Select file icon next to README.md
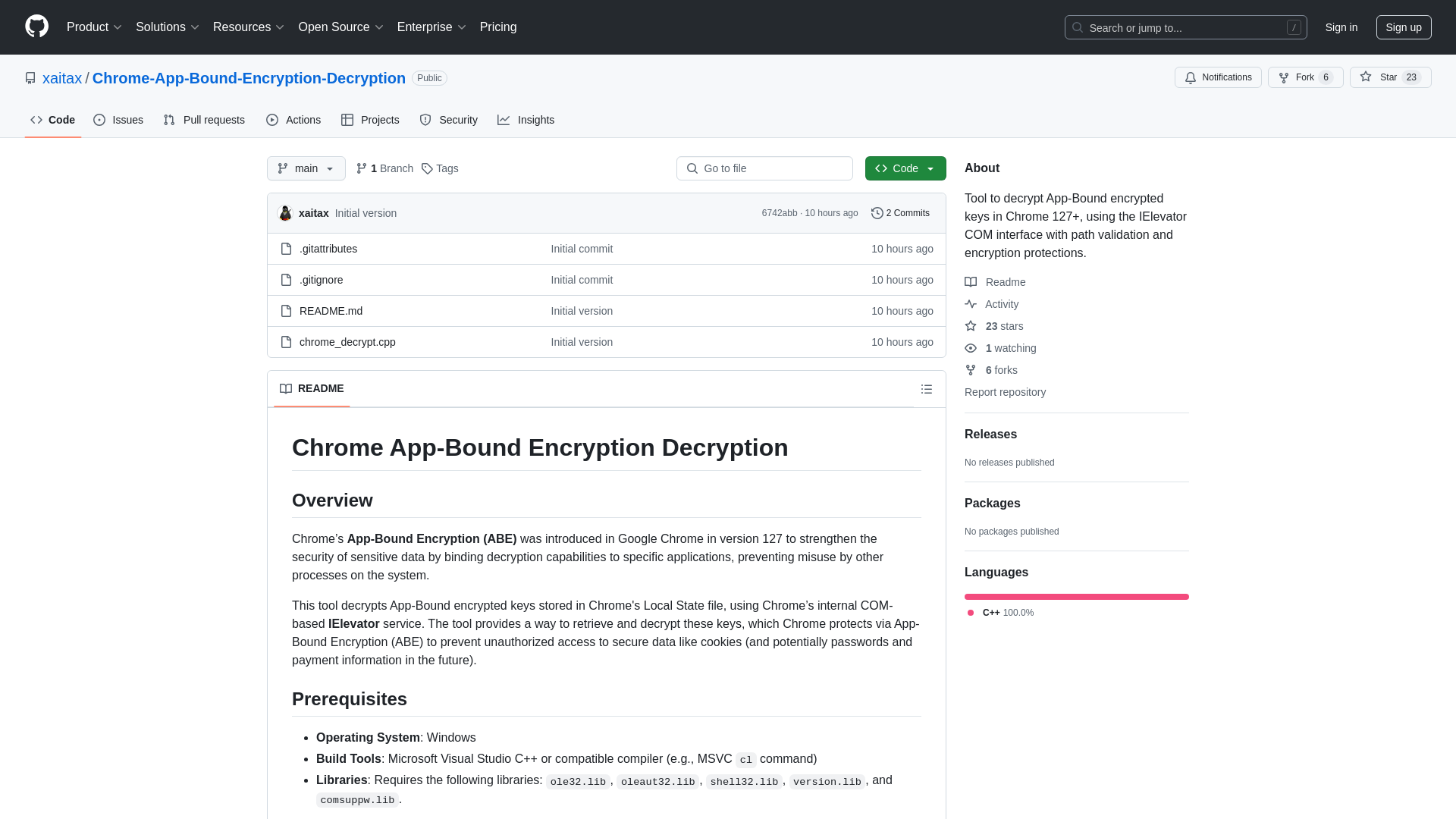Viewport: 1456px width, 819px height. point(286,311)
